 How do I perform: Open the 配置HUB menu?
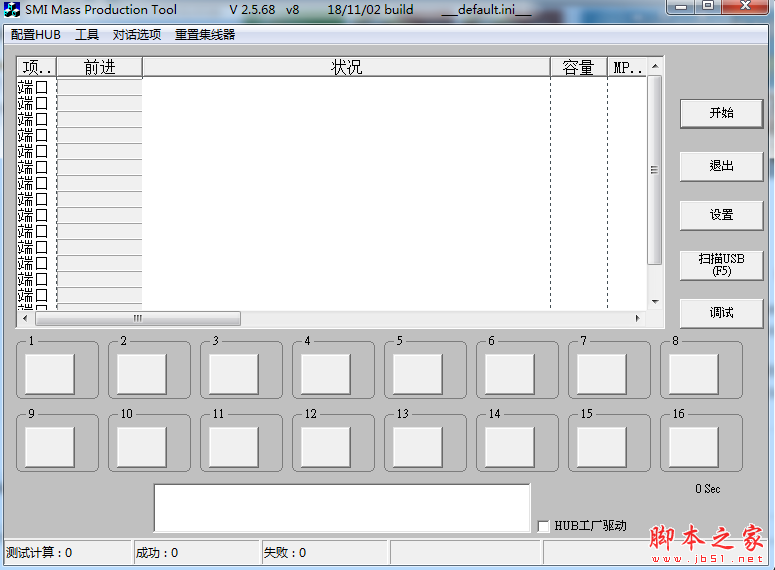[36, 35]
